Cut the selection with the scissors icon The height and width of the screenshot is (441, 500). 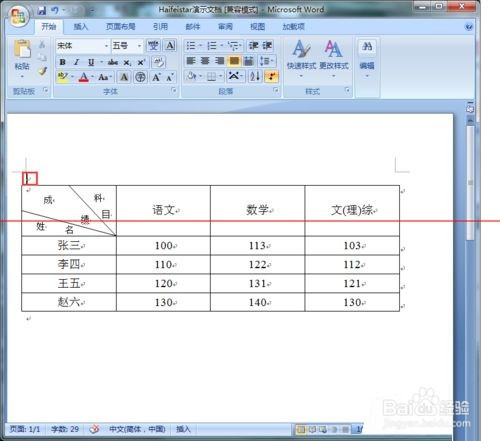tap(42, 44)
